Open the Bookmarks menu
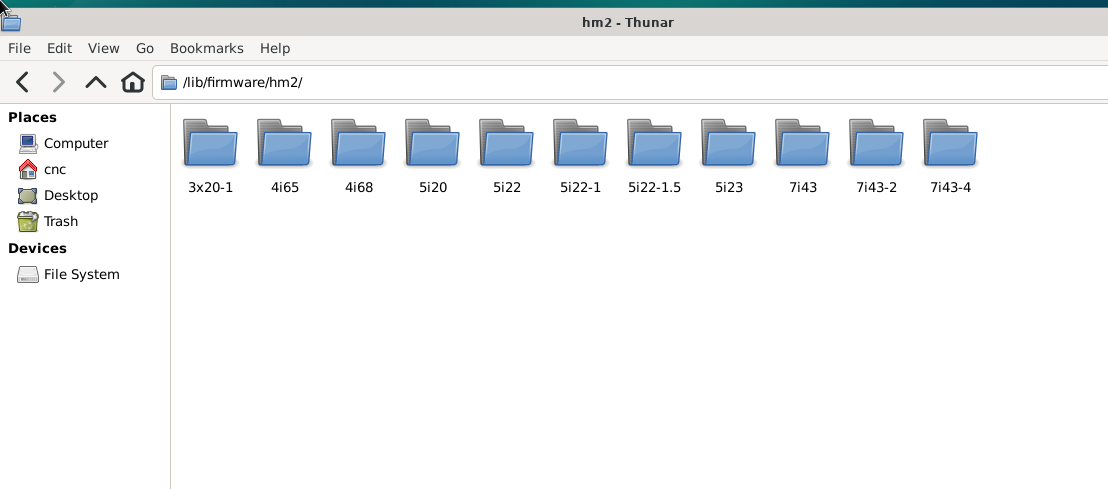Image resolution: width=1108 pixels, height=489 pixels. coord(206,48)
